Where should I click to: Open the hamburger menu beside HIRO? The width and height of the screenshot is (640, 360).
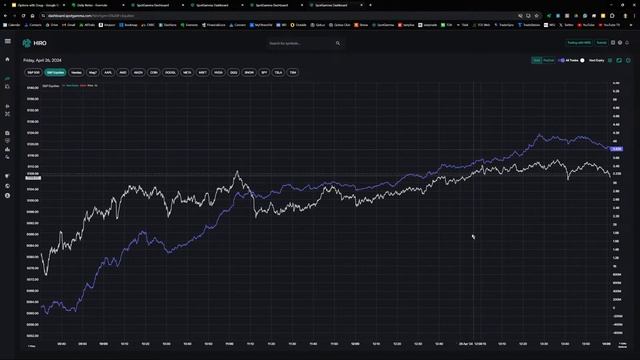coord(8,41)
